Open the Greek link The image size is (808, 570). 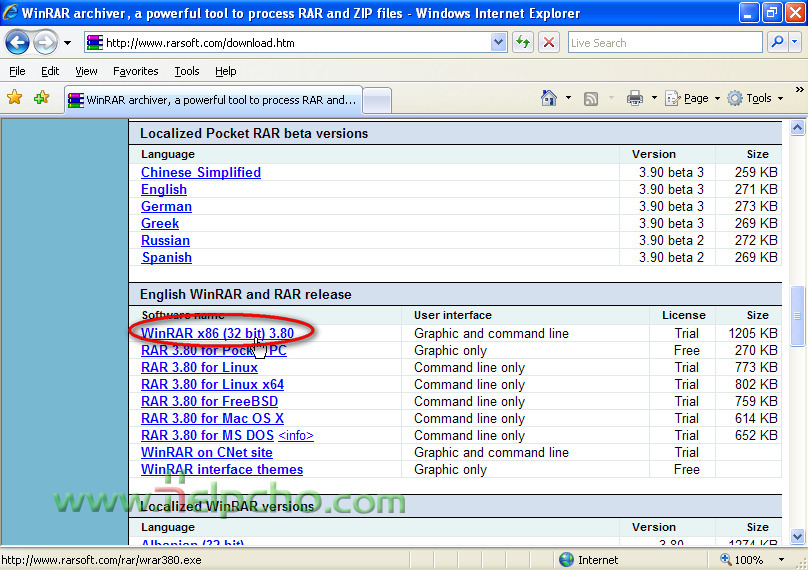tap(160, 223)
